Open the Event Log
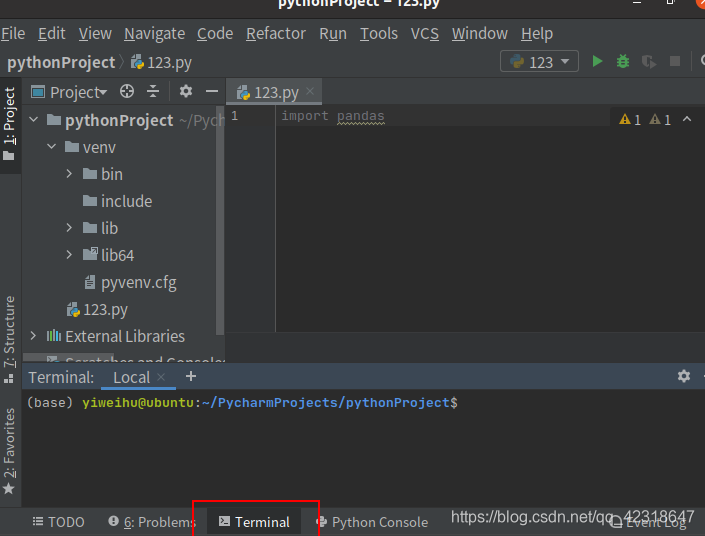Viewport: 705px width, 536px height. pyautogui.click(x=648, y=523)
